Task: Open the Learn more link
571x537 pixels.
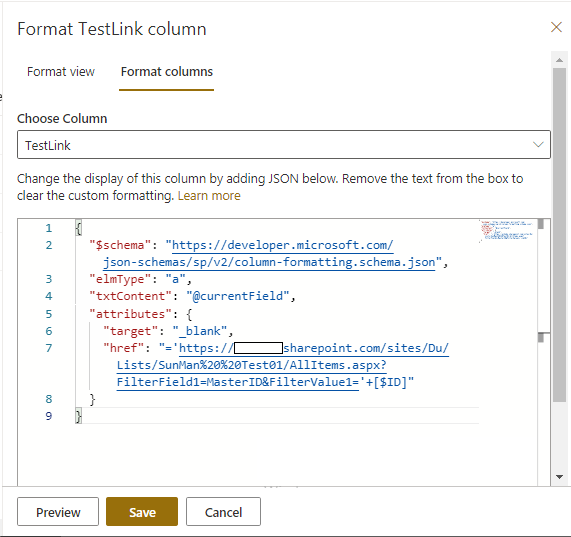Action: [x=209, y=196]
